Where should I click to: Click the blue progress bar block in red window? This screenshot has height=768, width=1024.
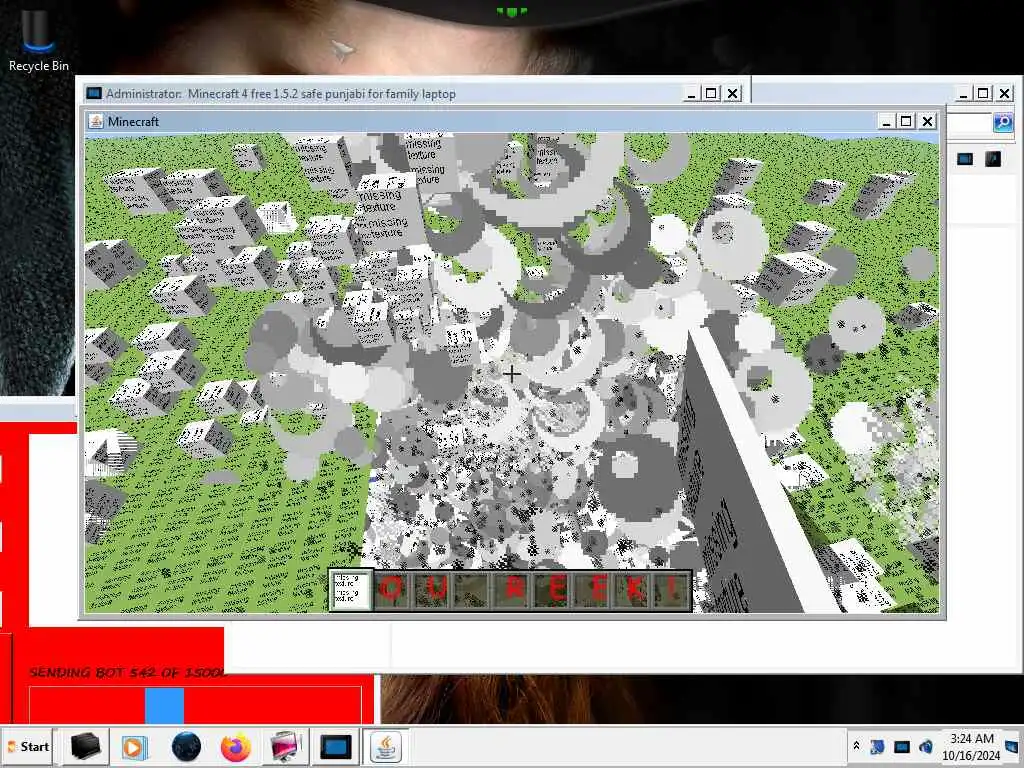(164, 705)
